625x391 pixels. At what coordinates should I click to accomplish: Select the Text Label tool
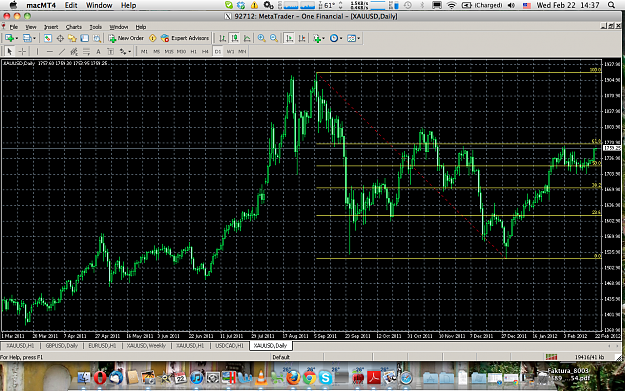pyautogui.click(x=110, y=51)
